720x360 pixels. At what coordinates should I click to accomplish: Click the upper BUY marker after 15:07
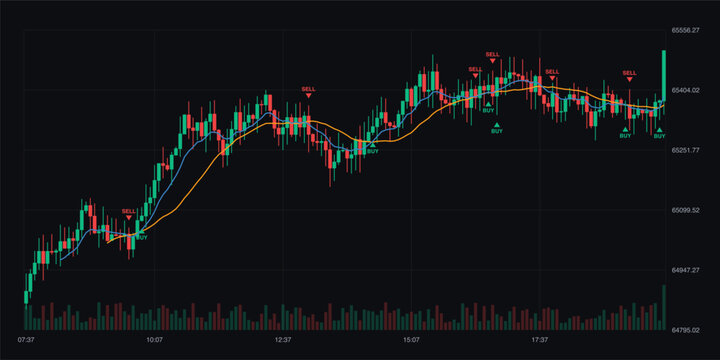tap(489, 107)
